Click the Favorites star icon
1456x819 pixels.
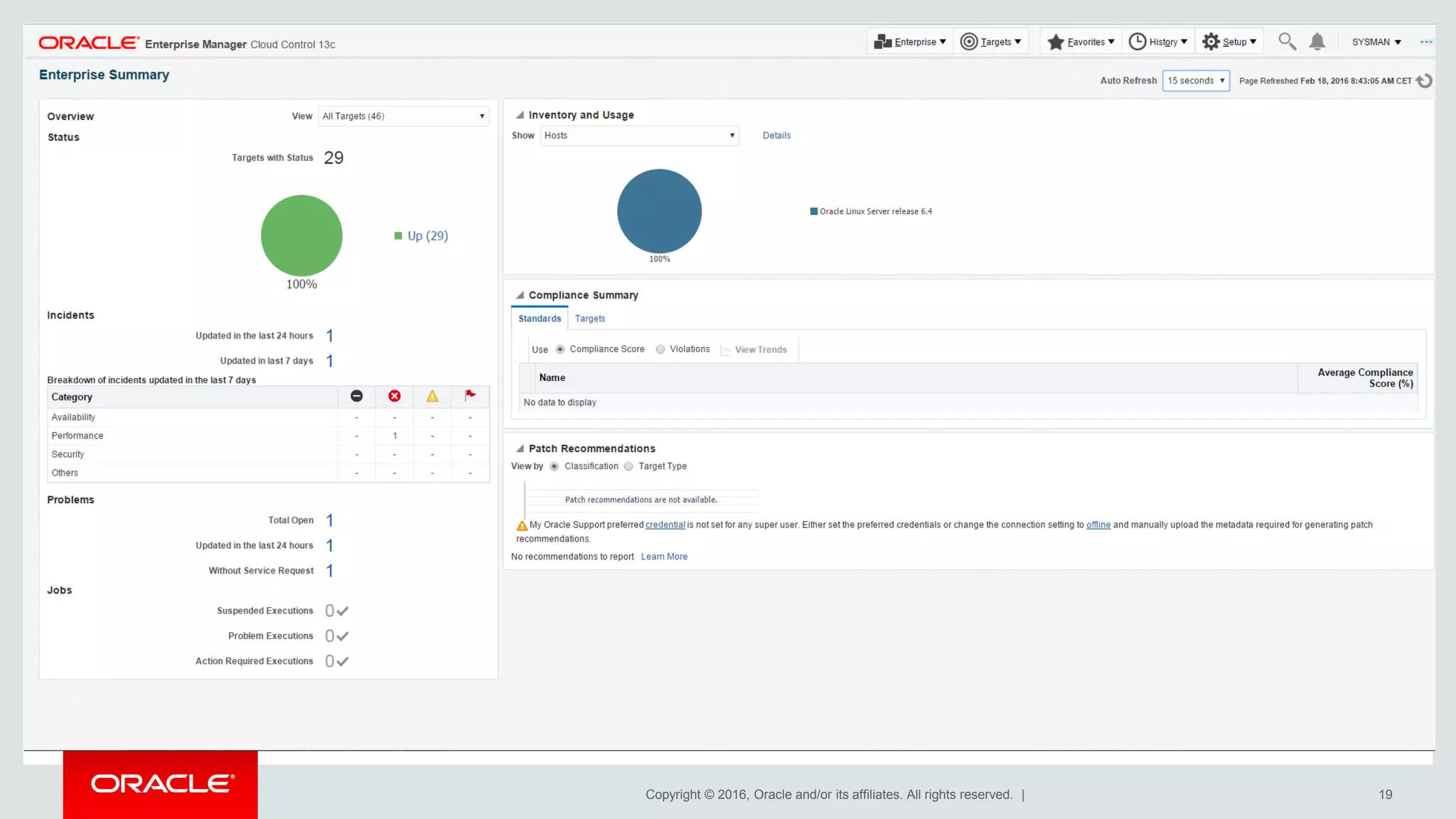(x=1056, y=42)
